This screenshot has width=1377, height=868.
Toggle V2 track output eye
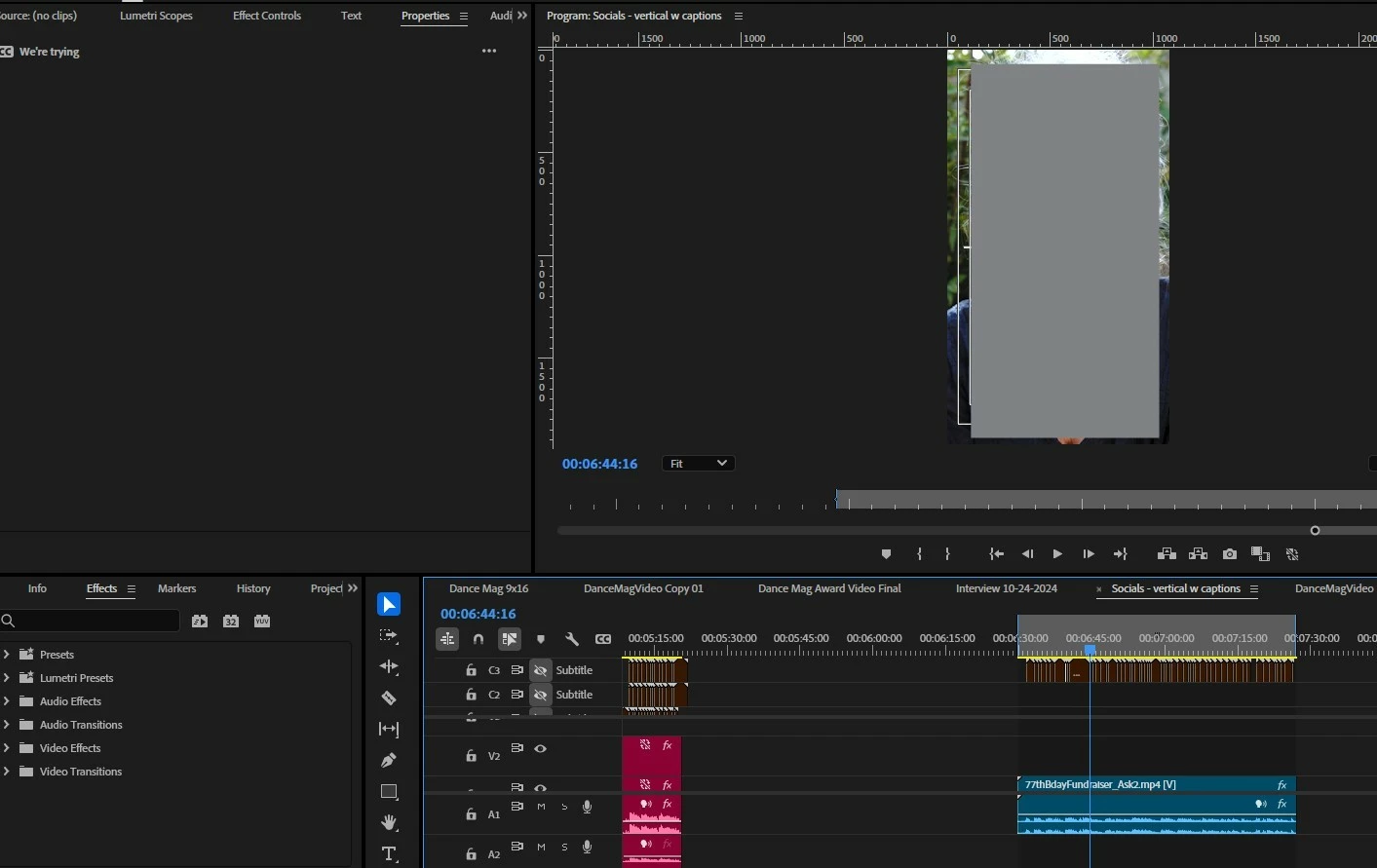(x=540, y=749)
